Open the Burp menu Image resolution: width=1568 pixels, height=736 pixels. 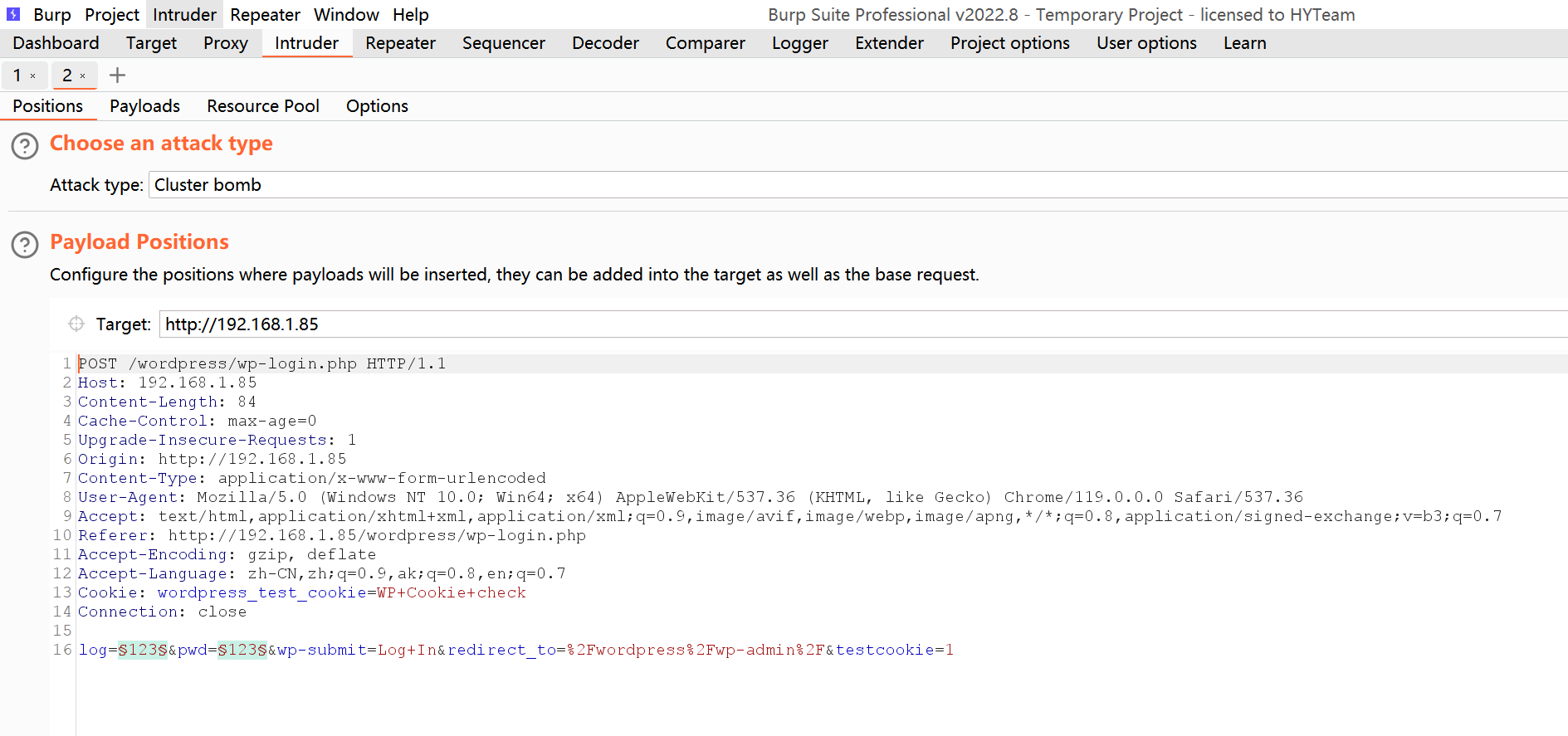pyautogui.click(x=52, y=14)
